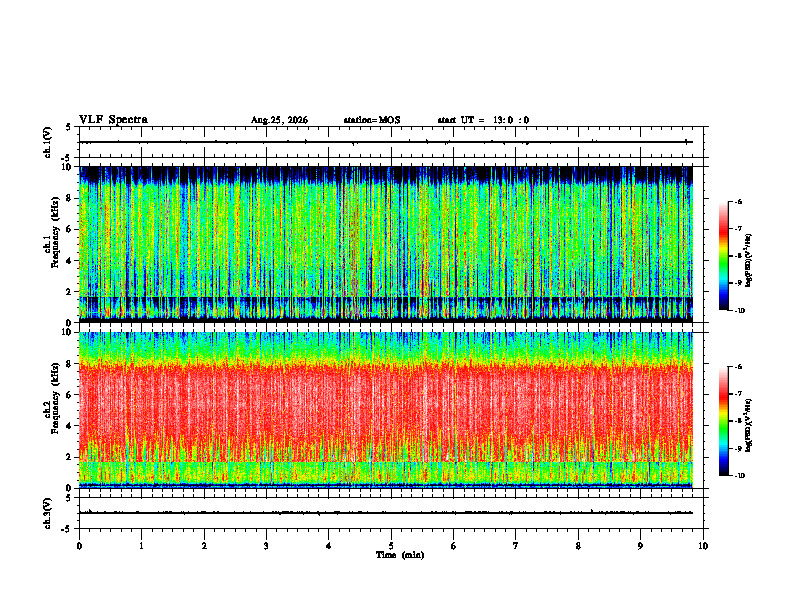Click the 9 minute tick label

pos(640,546)
